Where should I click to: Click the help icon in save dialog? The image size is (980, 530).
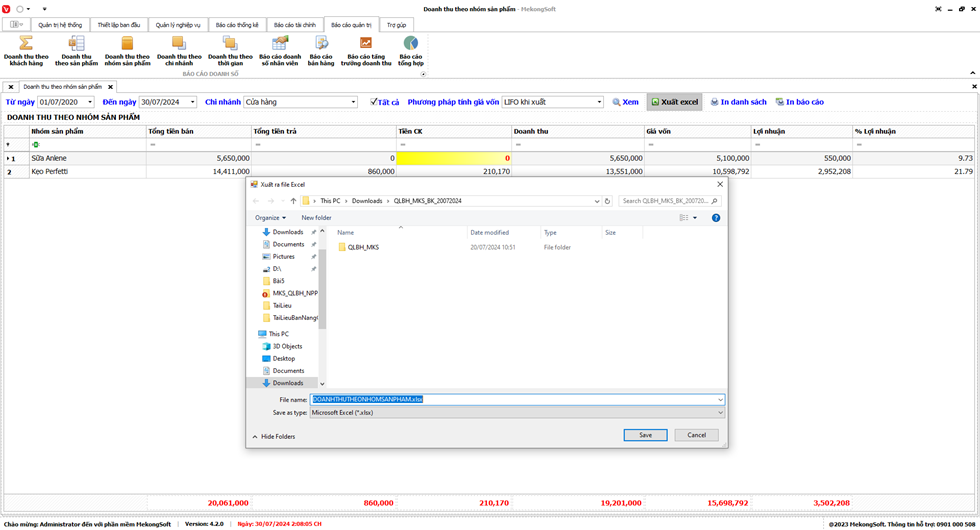point(716,217)
